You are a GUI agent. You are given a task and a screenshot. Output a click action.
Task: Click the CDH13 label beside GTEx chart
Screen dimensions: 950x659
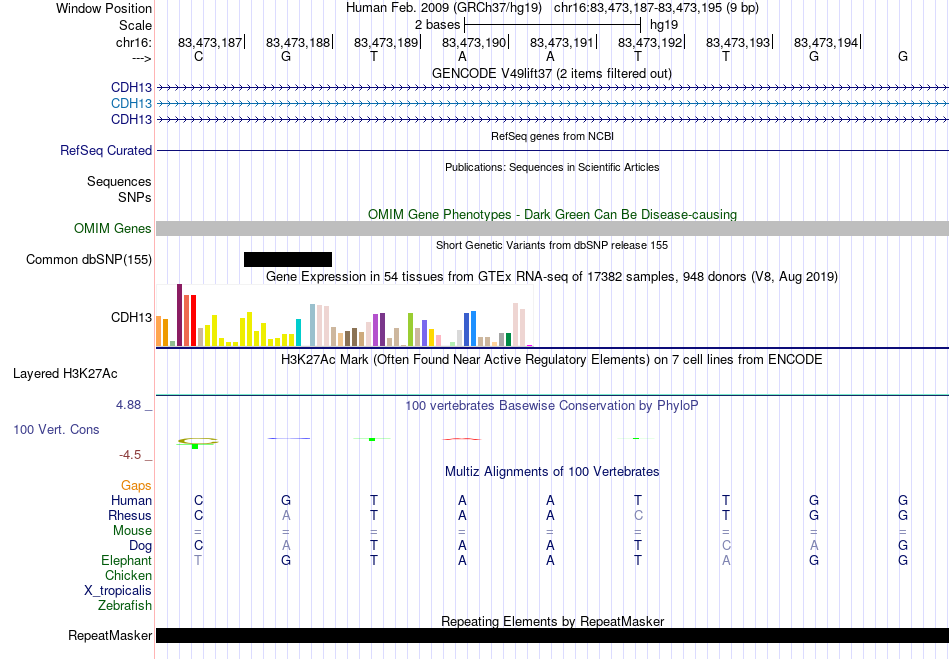click(x=131, y=317)
